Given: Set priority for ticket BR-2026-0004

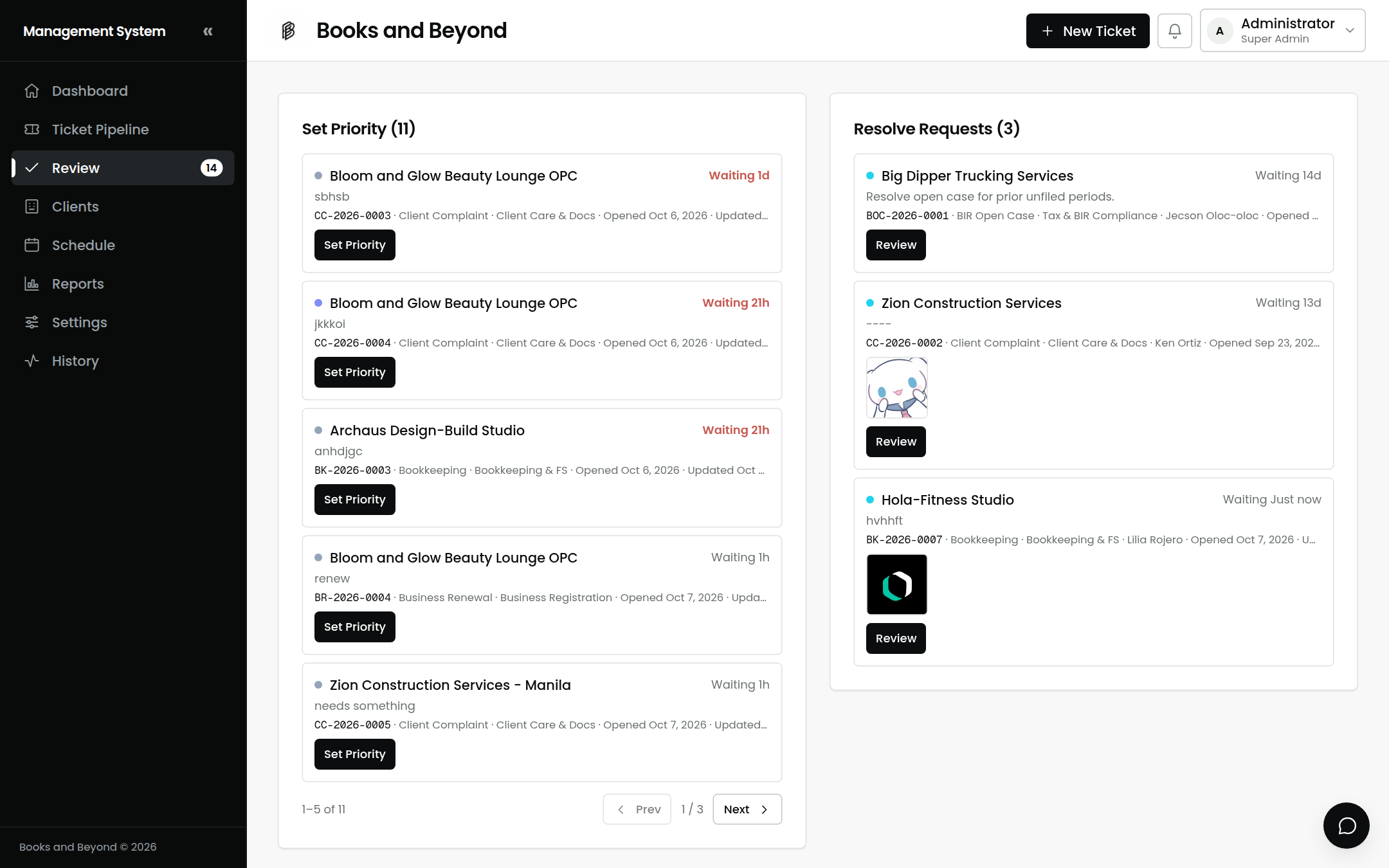Looking at the screenshot, I should click(x=354, y=627).
